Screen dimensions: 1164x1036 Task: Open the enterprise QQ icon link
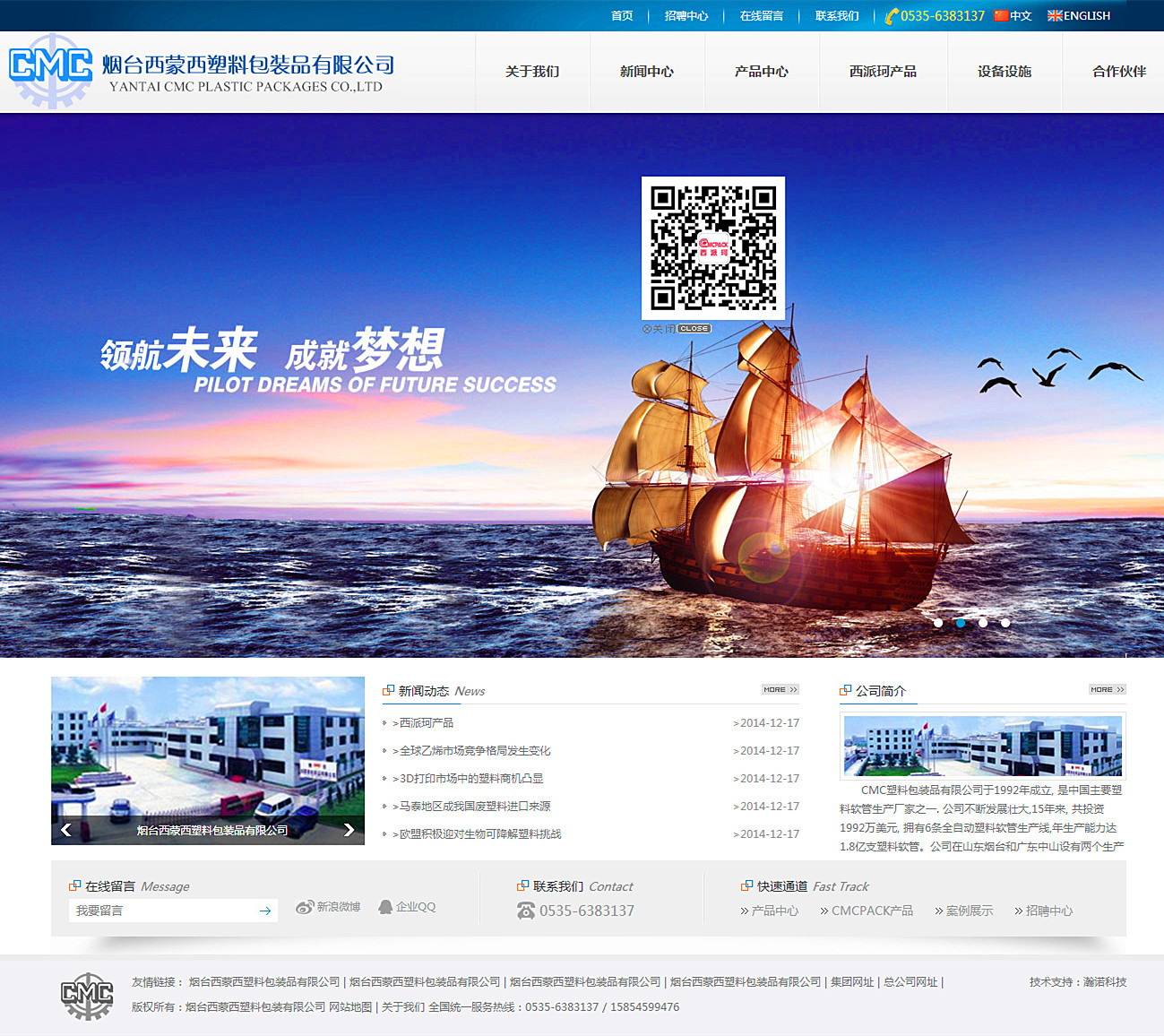click(x=386, y=907)
